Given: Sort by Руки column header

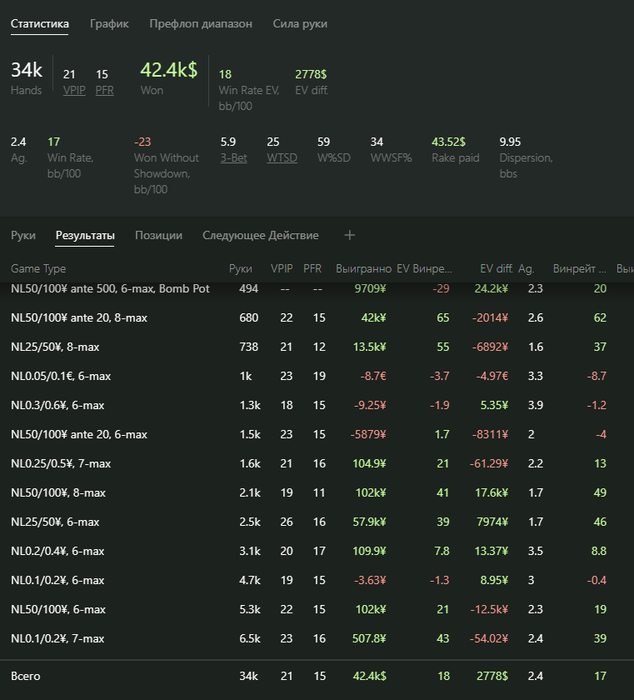Looking at the screenshot, I should (x=241, y=269).
